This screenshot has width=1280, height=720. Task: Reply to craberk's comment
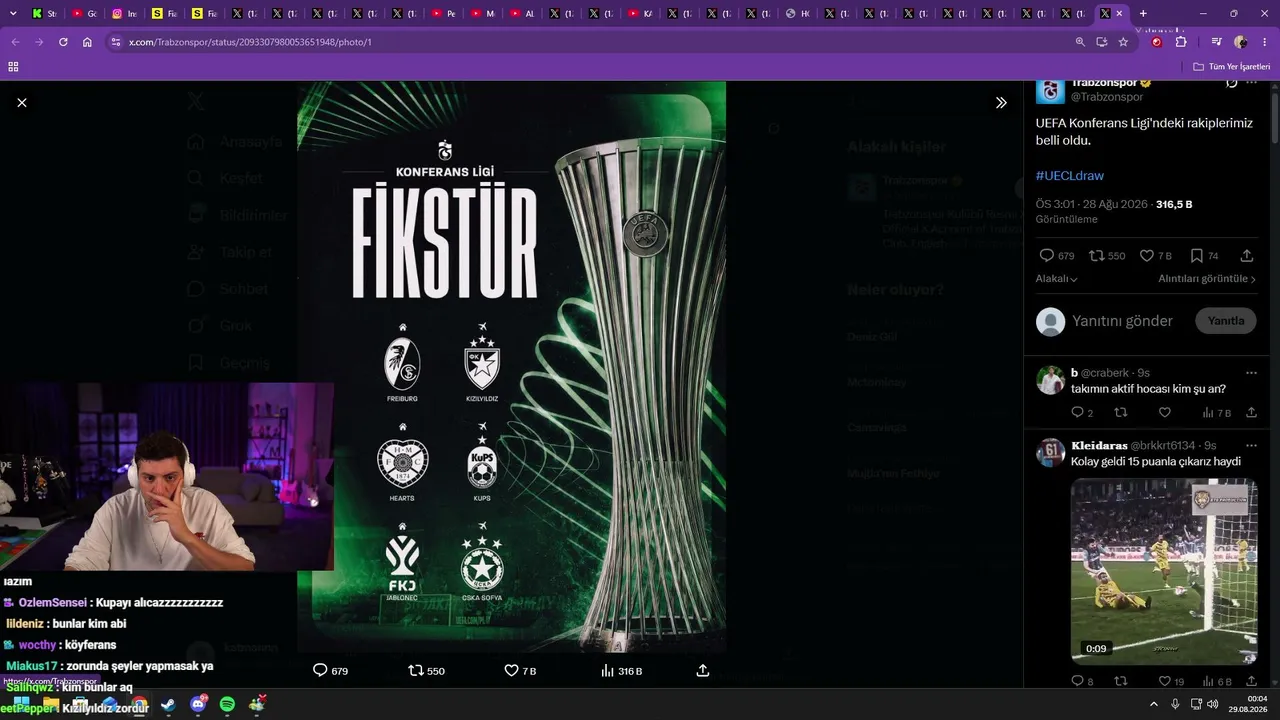(1077, 412)
